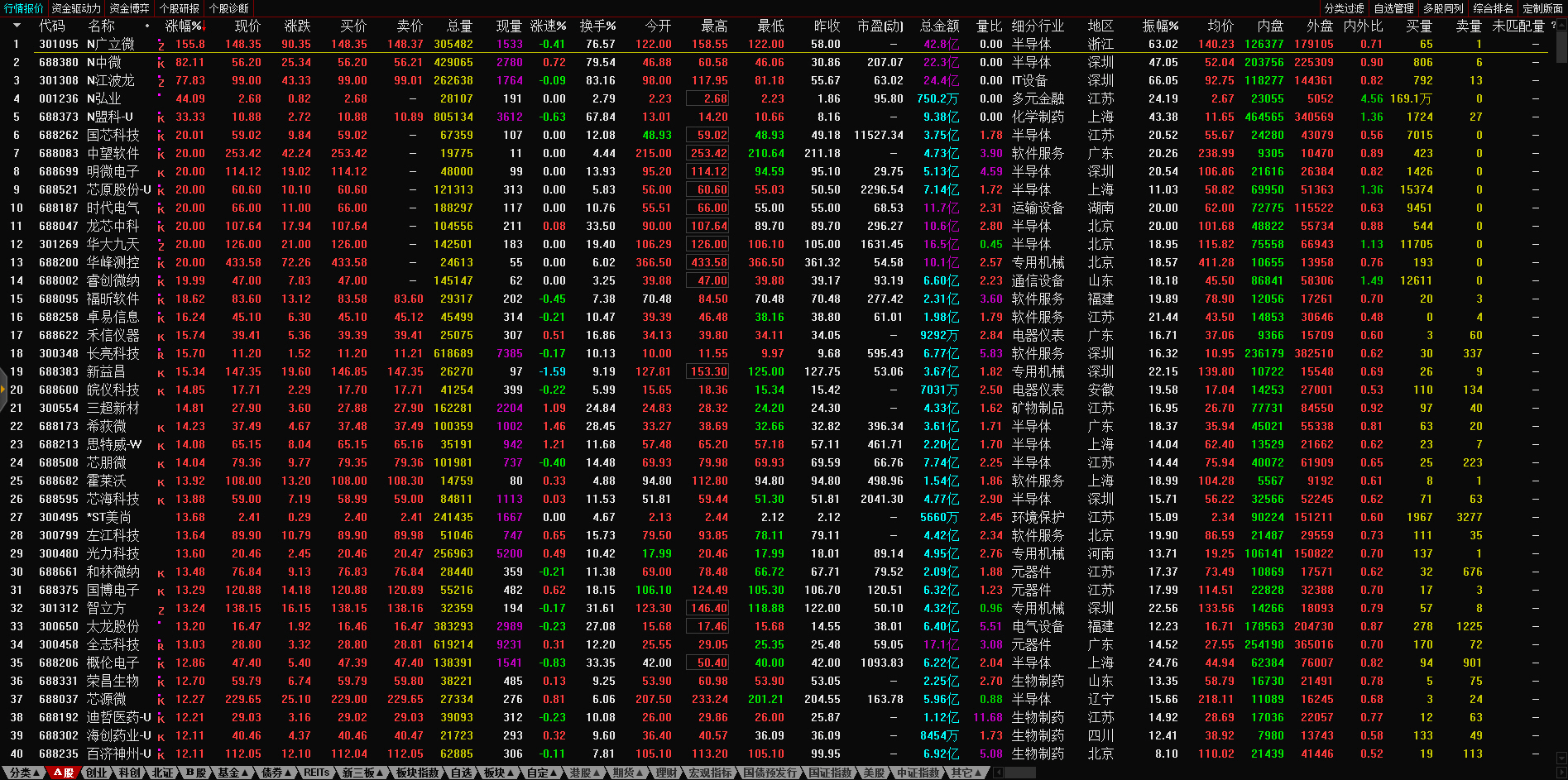
Task: Switch to the 个股诊断 tab
Action: [229, 8]
